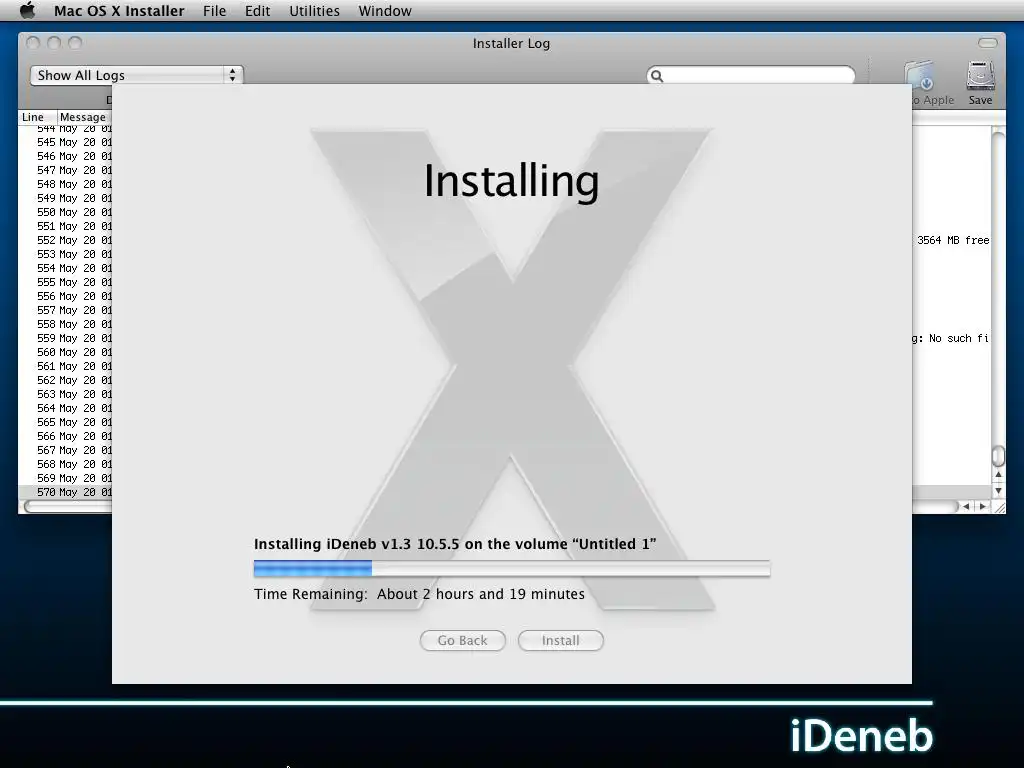
Task: Open the Show All Logs dropdown
Action: [x=136, y=75]
